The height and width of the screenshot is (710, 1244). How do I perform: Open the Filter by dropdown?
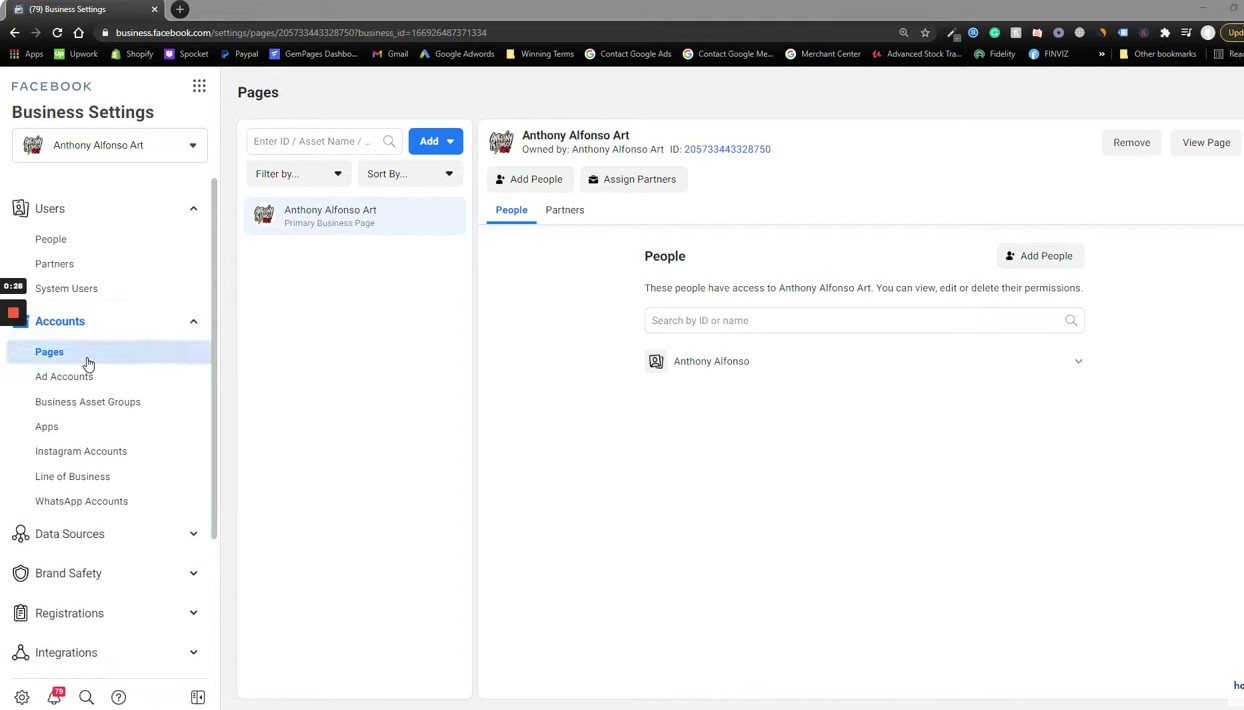[x=298, y=174]
